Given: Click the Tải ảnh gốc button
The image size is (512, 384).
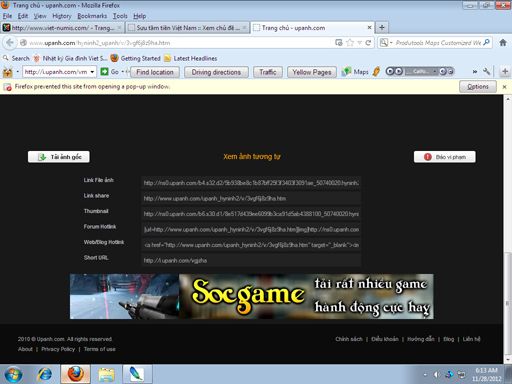Looking at the screenshot, I should pos(59,157).
